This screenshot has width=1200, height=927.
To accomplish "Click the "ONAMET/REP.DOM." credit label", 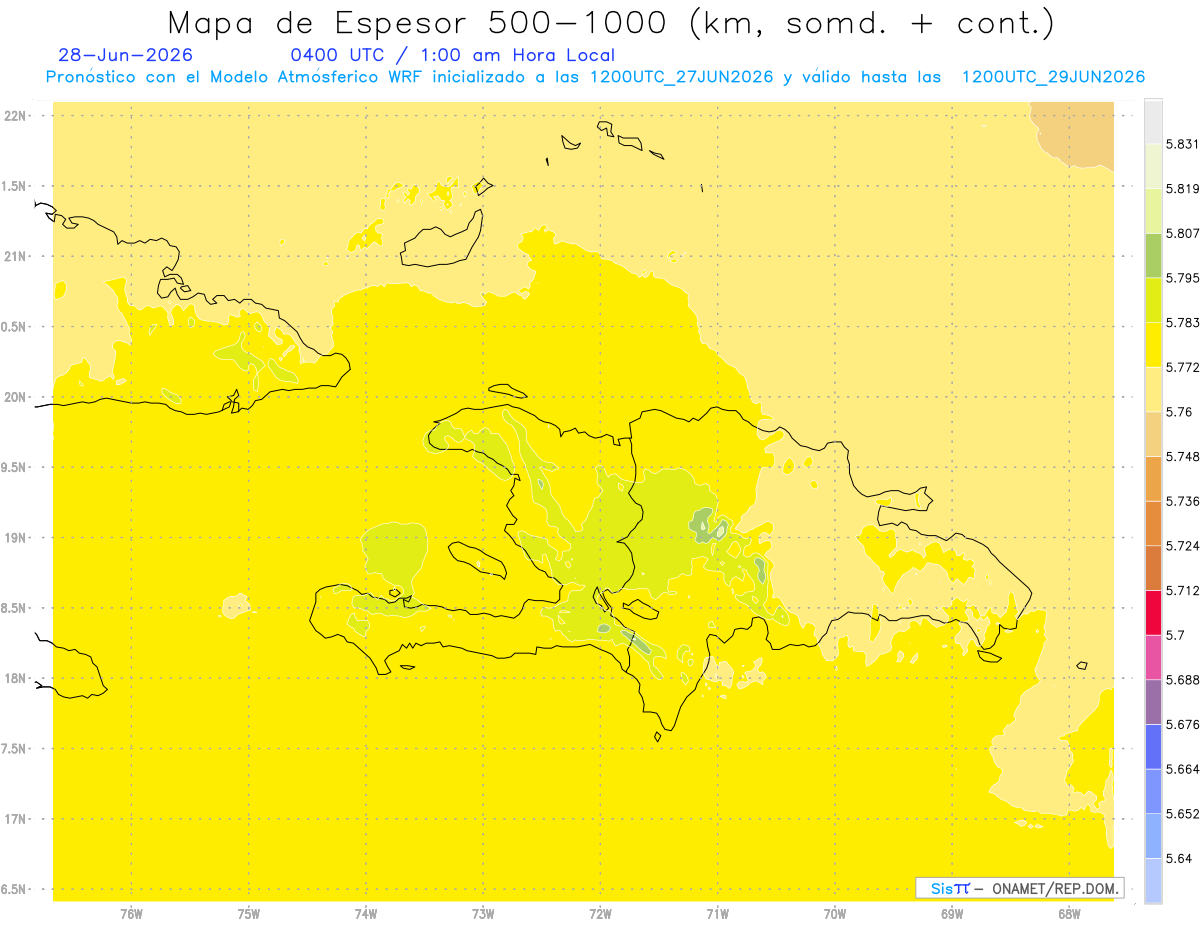I will pyautogui.click(x=1055, y=888).
